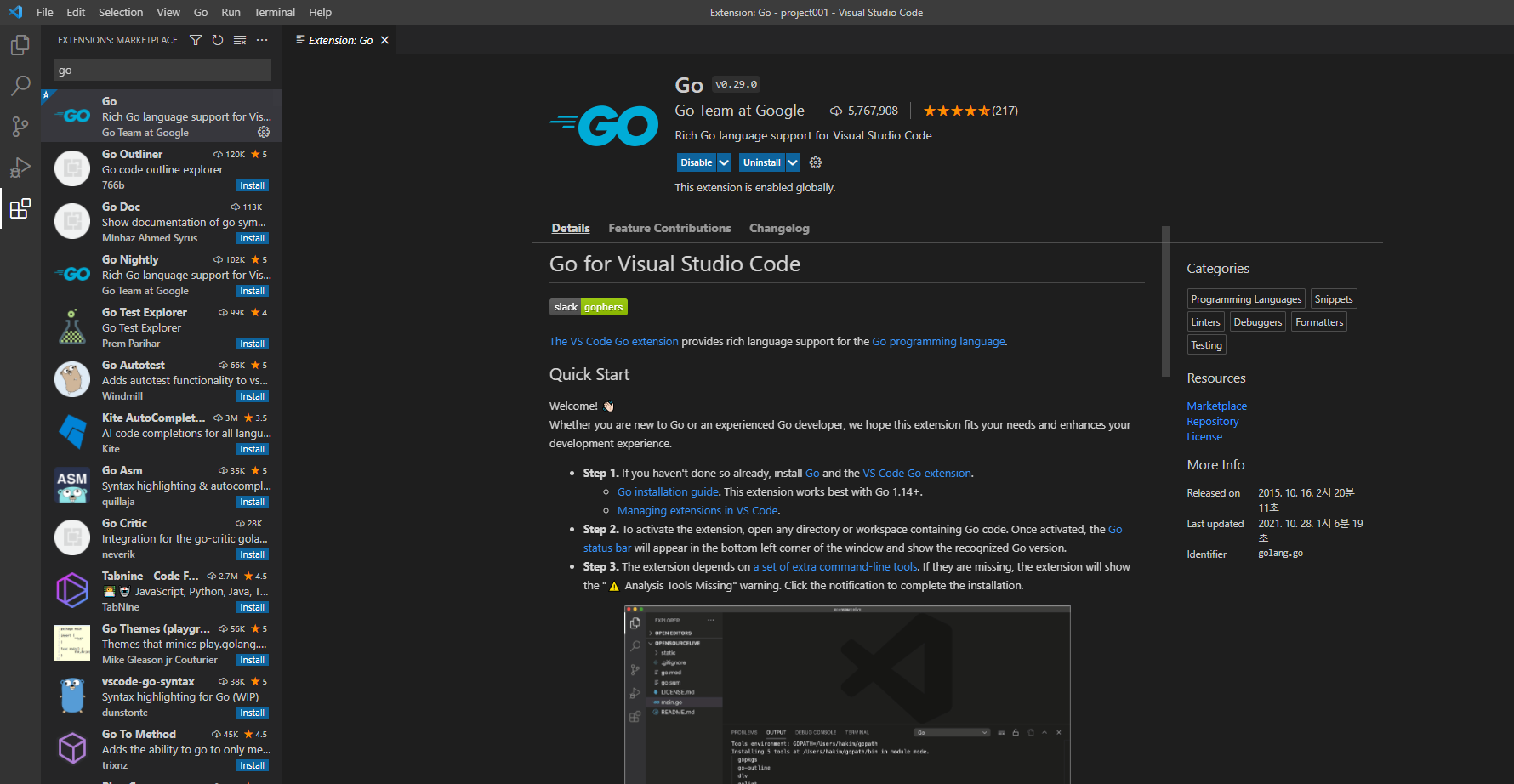Click the five-star rating of Go extension
The width and height of the screenshot is (1514, 784).
[x=957, y=111]
